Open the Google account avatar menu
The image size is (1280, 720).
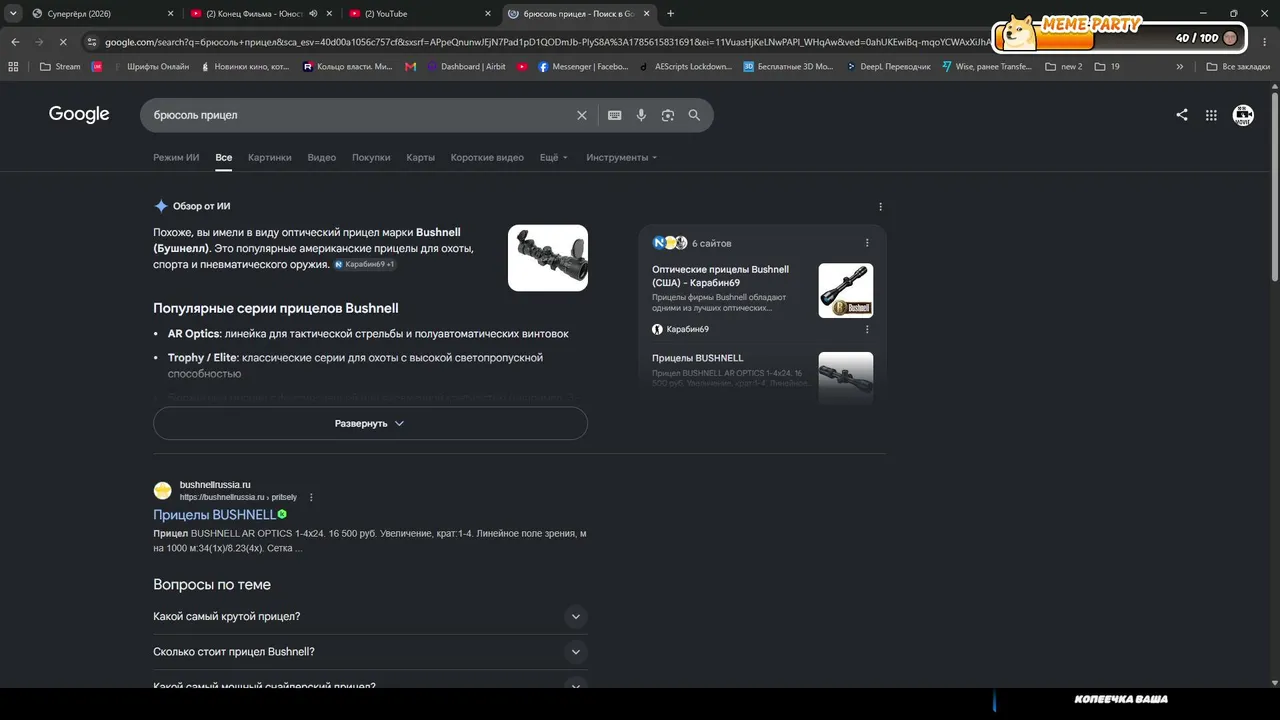click(x=1243, y=115)
